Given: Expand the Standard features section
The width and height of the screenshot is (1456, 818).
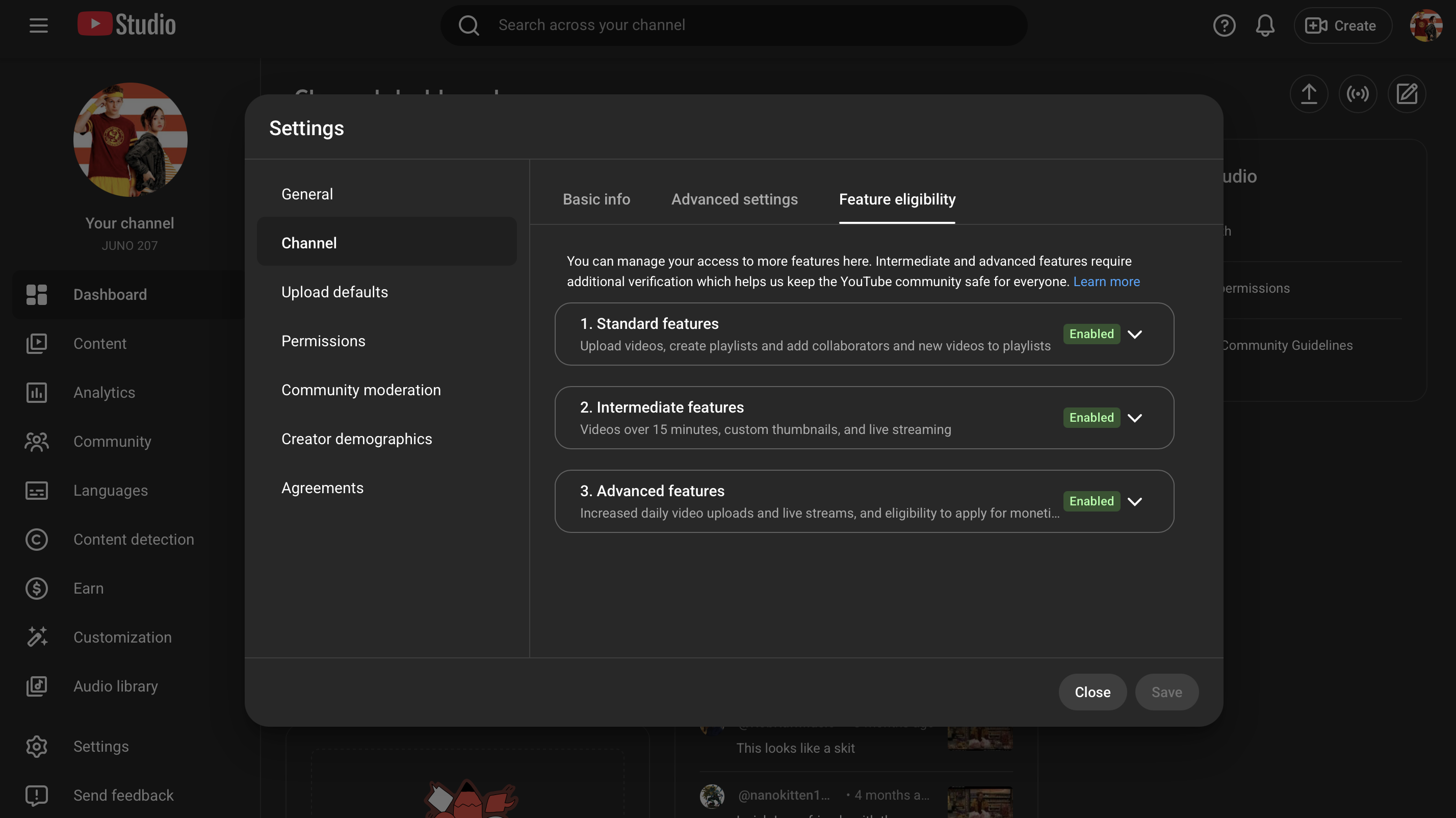Looking at the screenshot, I should coord(1134,334).
